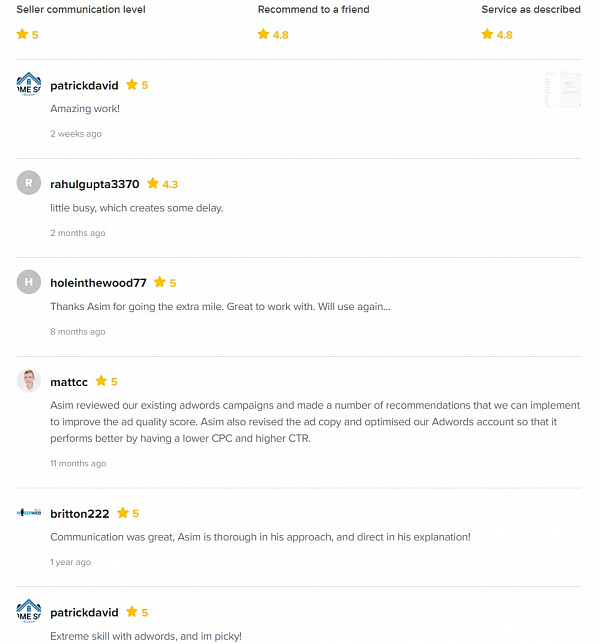The width and height of the screenshot is (600, 644).
Task: Click the star next to mattcc's rating
Action: 101,381
